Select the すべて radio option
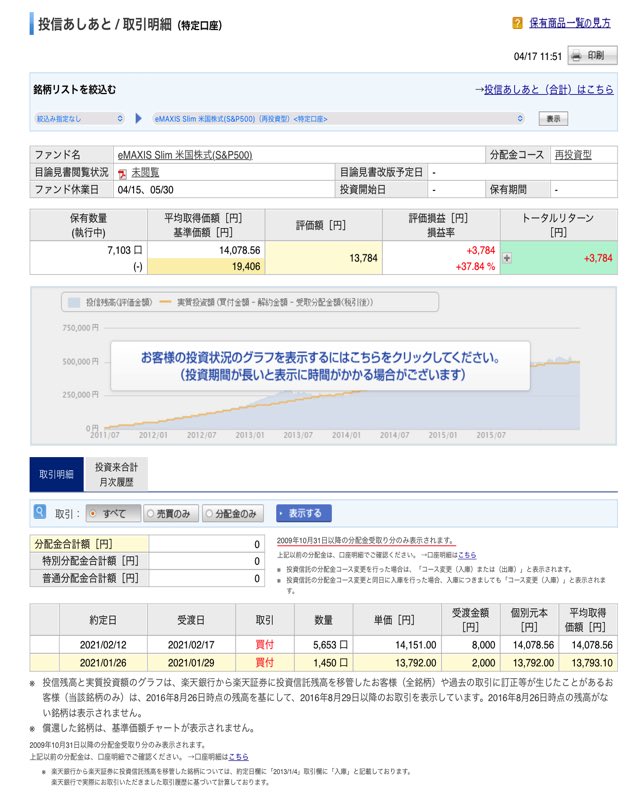 93,513
